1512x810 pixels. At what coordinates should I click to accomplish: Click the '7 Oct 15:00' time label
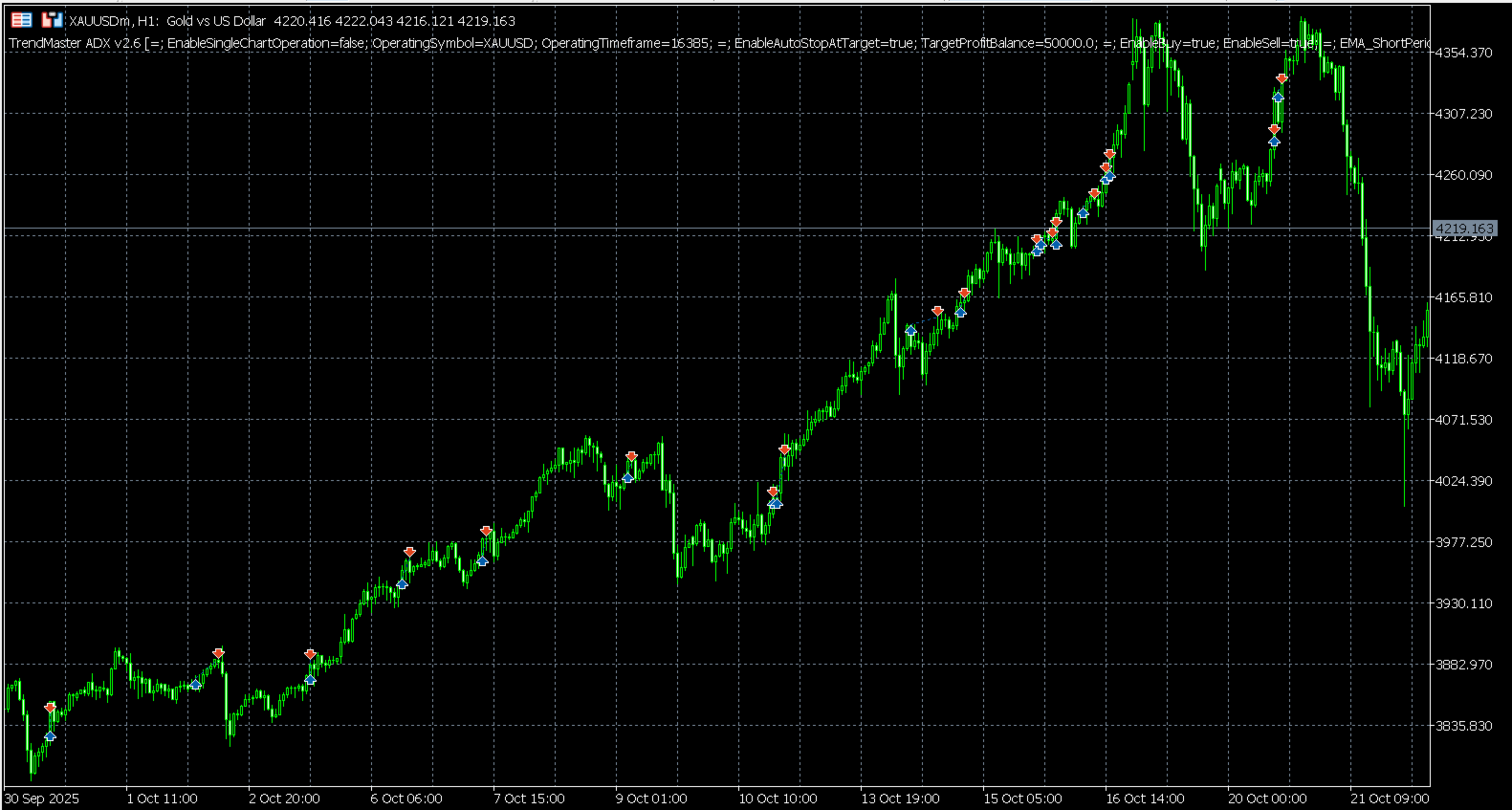pyautogui.click(x=529, y=799)
